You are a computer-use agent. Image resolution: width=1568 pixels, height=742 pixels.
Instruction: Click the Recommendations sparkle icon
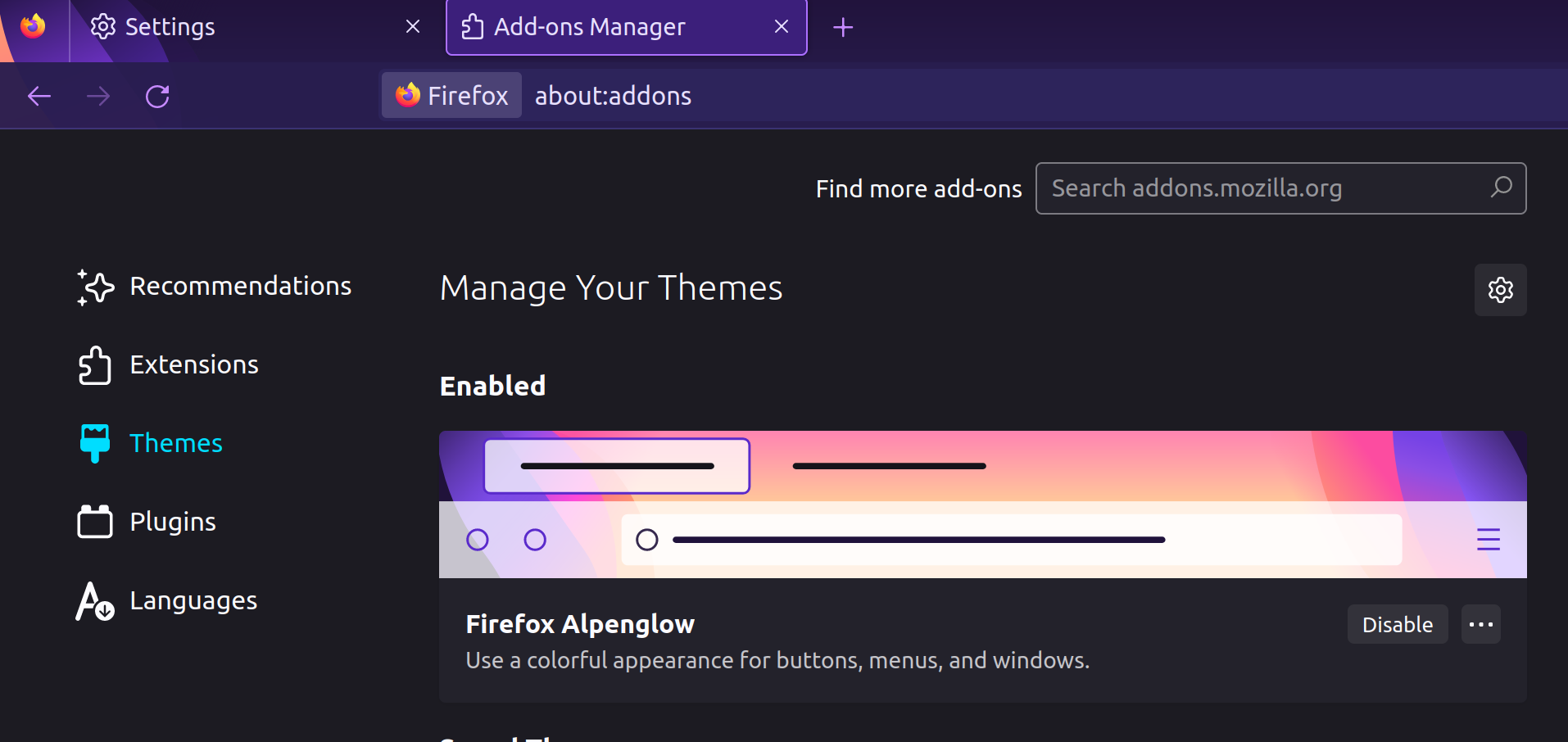click(95, 287)
